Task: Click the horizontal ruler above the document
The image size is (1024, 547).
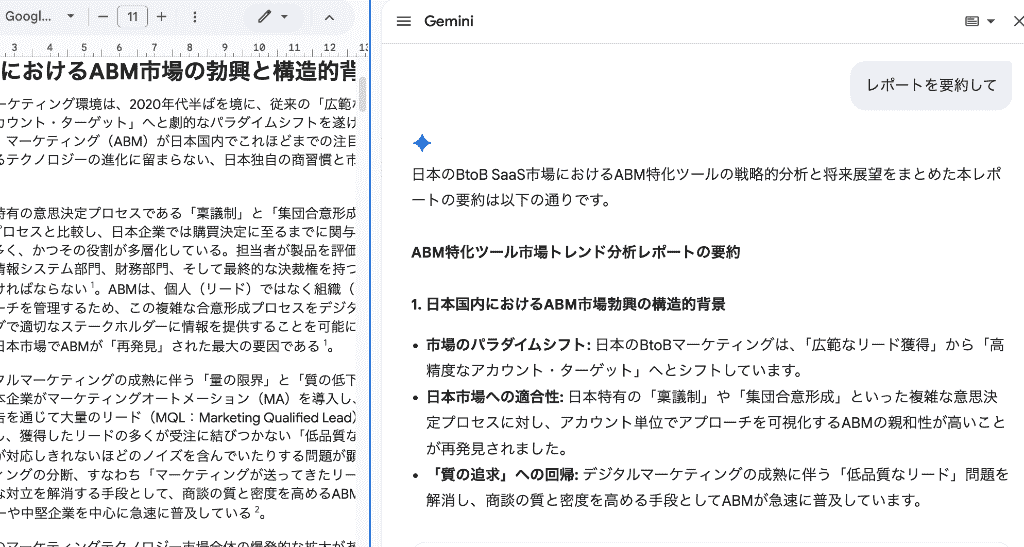Action: tap(183, 48)
